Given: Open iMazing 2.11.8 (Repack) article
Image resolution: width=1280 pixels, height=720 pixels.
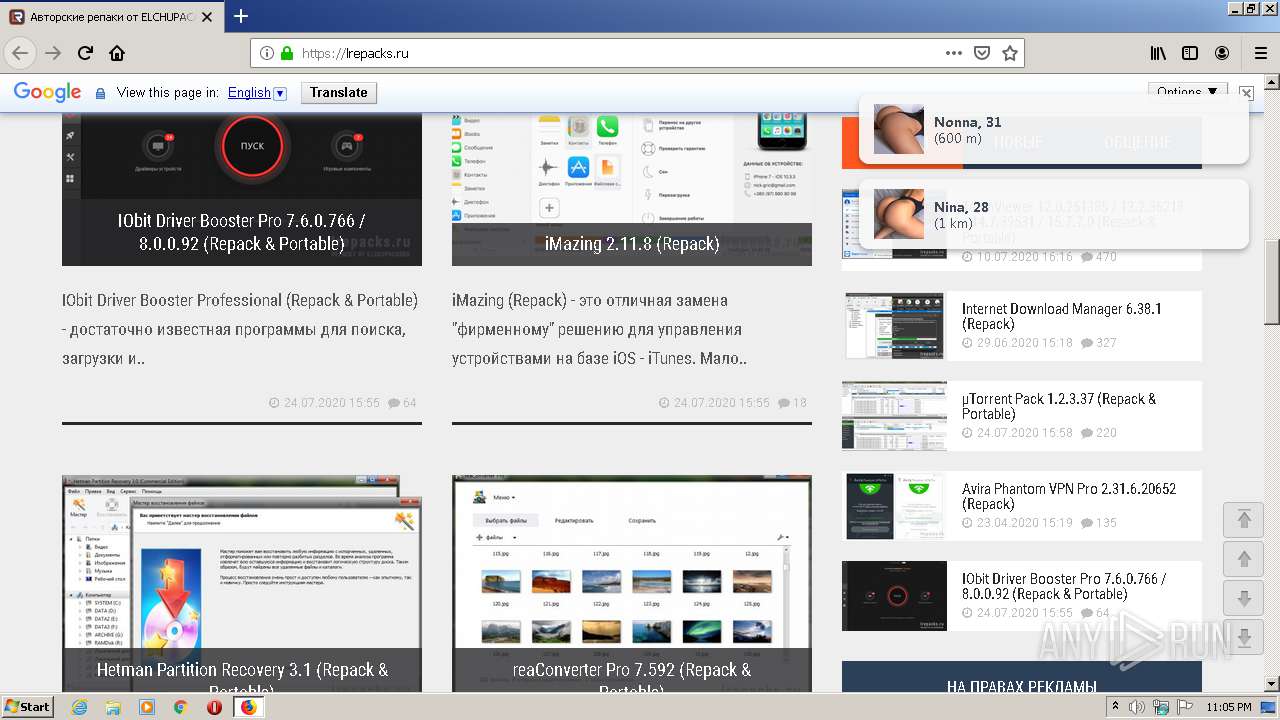Looking at the screenshot, I should (631, 243).
